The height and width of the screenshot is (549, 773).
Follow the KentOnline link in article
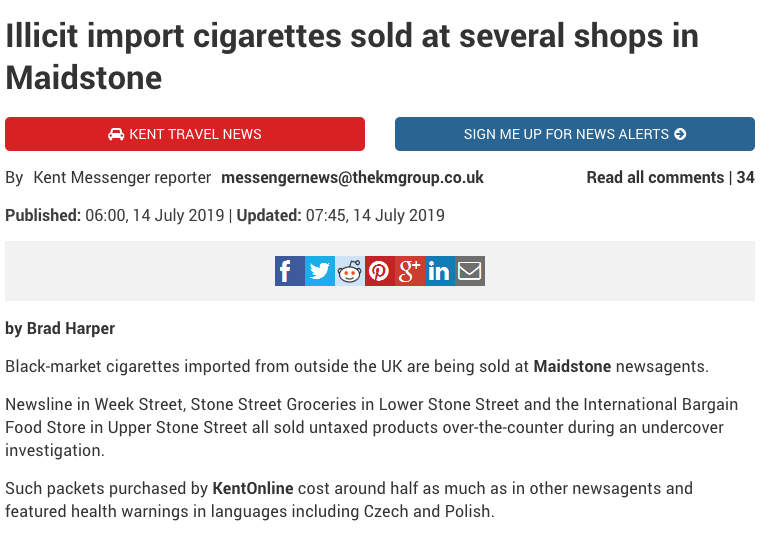tap(253, 489)
